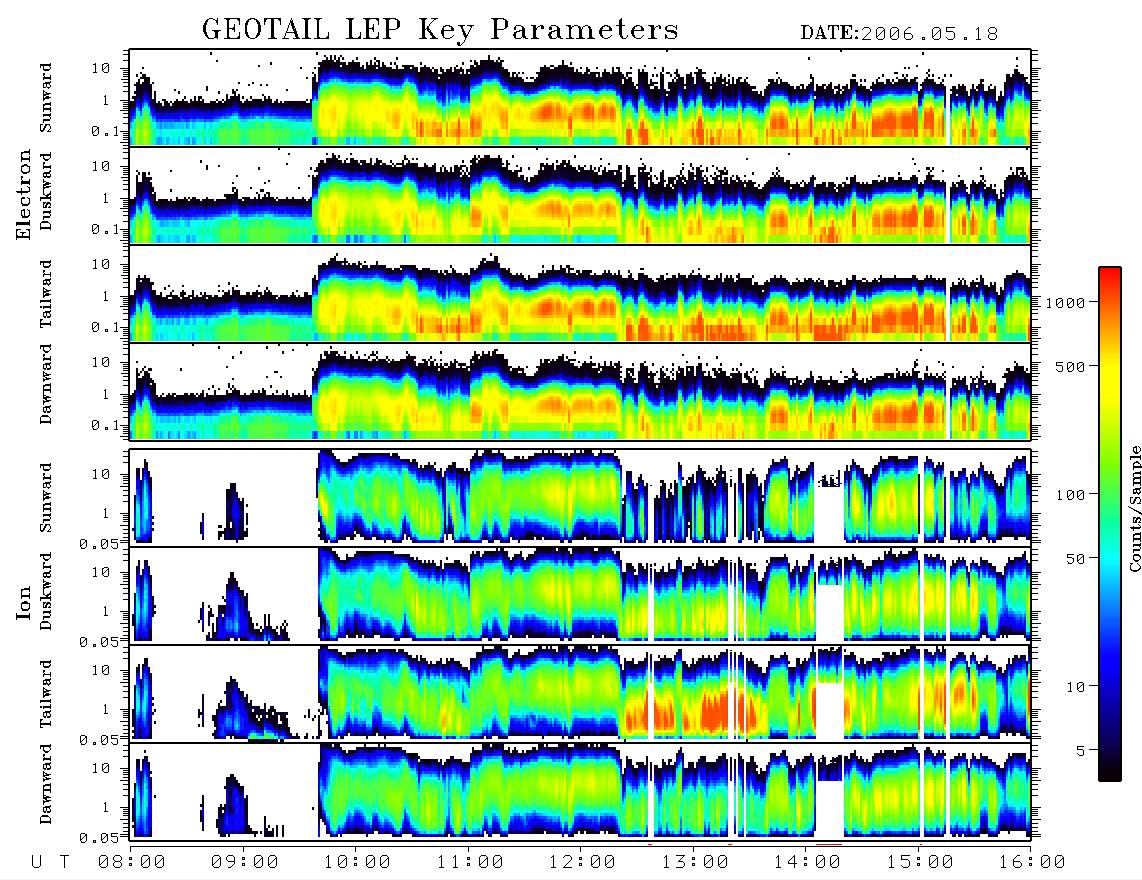Click the "13:00" time tick label
1142x880 pixels.
pyautogui.click(x=695, y=863)
